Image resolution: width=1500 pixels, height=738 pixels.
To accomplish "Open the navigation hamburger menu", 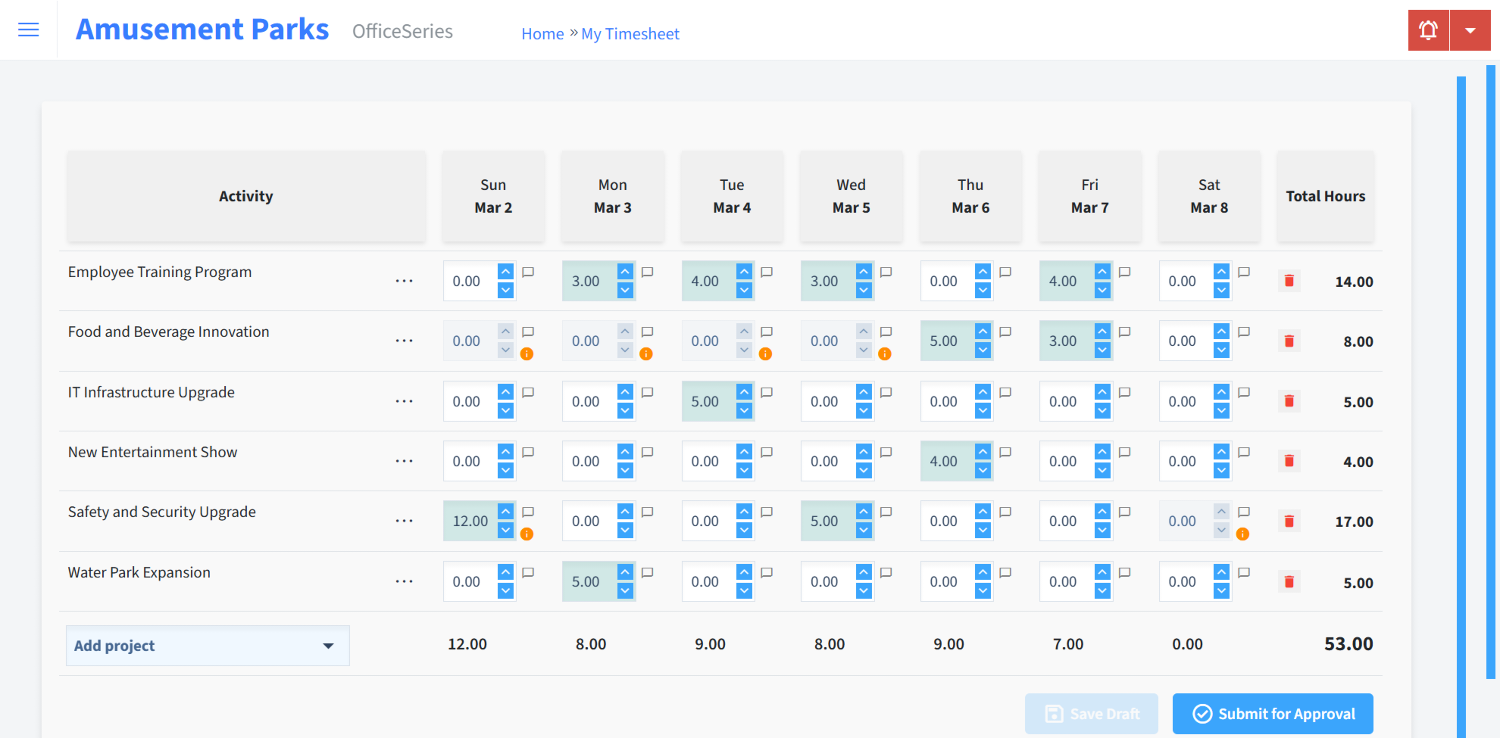I will 28,29.
